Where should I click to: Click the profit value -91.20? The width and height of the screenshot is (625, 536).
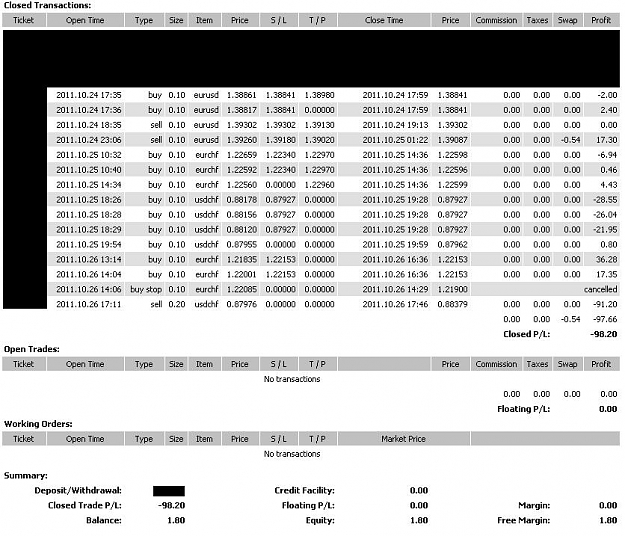(605, 304)
